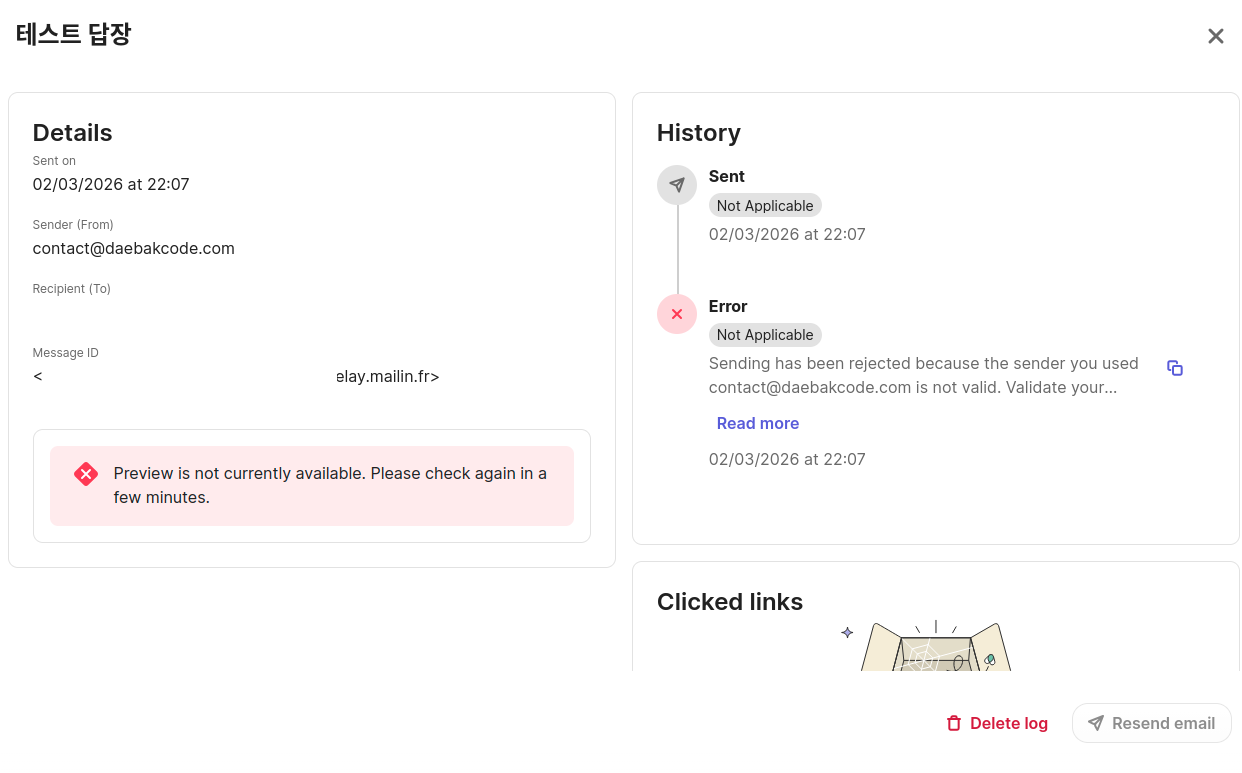Click the Not Applicable badge under Sent
1242x773 pixels.
click(765, 206)
